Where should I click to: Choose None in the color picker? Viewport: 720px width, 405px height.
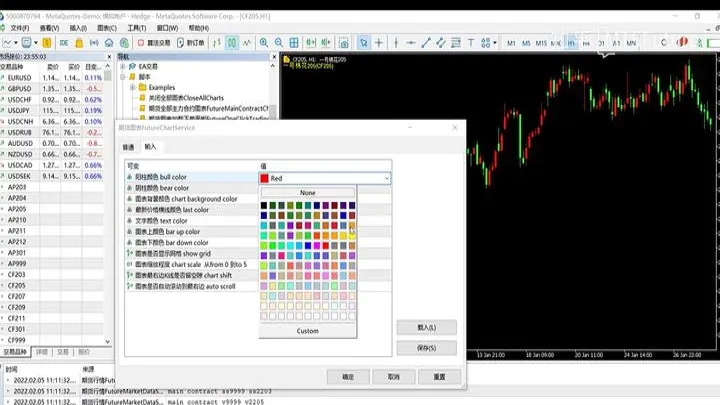click(307, 193)
